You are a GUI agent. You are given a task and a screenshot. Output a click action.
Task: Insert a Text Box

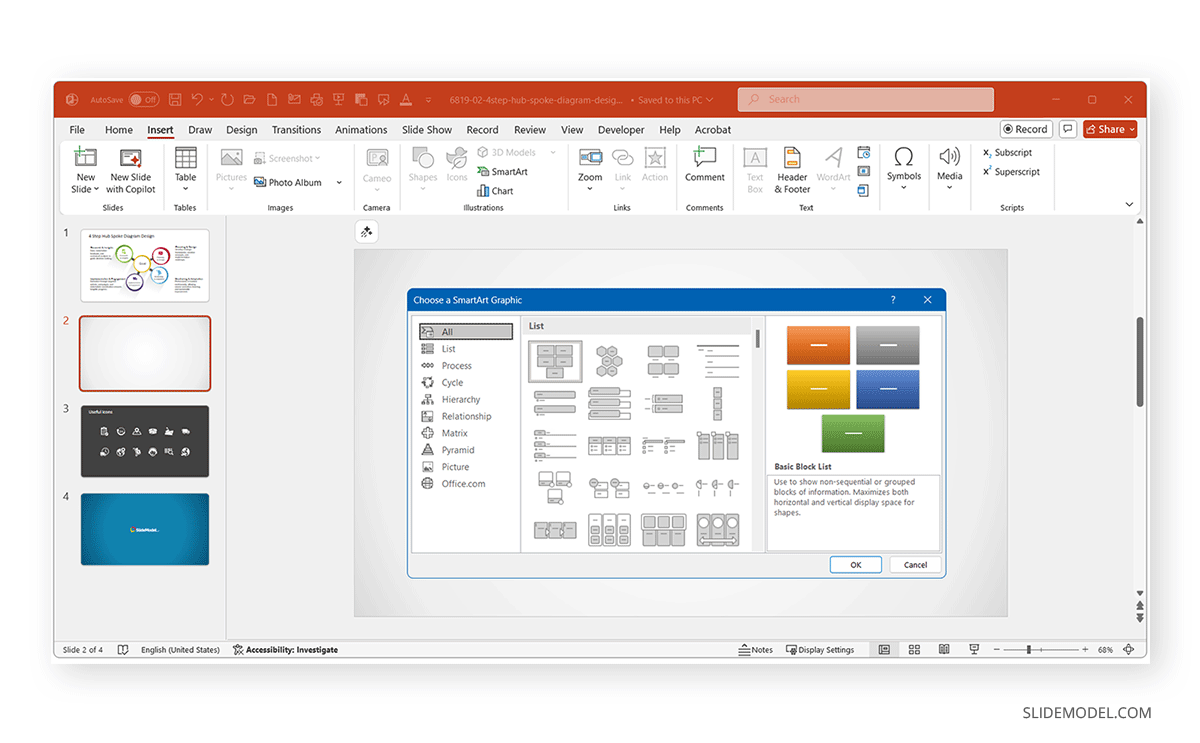[755, 168]
